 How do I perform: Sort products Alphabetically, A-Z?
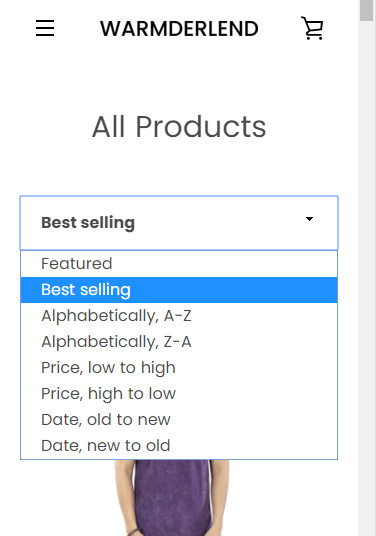179,316
